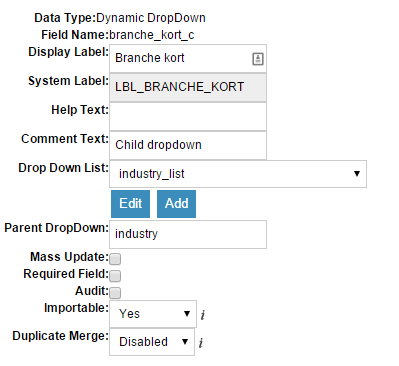Image resolution: width=399 pixels, height=366 pixels.
Task: Click the info icon beside Duplicate Merge
Action: click(x=200, y=343)
